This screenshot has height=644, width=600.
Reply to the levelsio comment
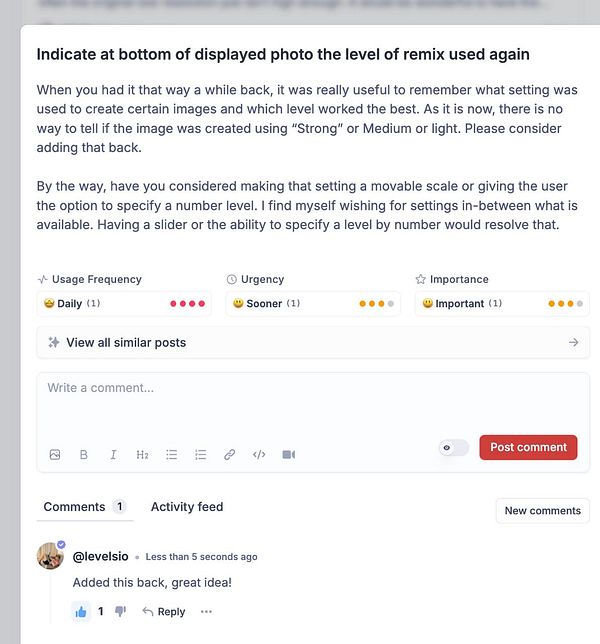coord(163,612)
